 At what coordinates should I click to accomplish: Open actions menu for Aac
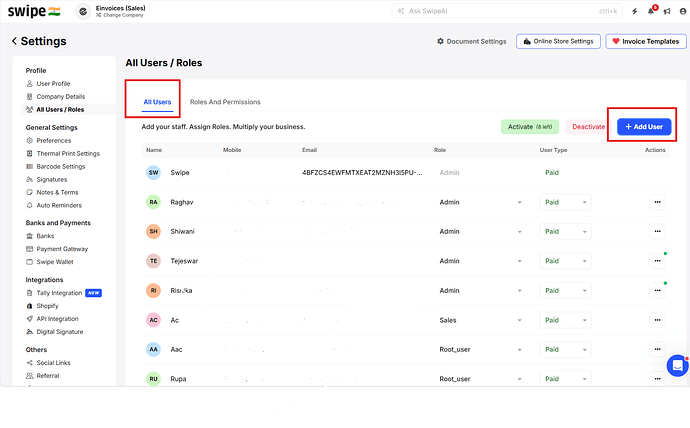point(657,349)
